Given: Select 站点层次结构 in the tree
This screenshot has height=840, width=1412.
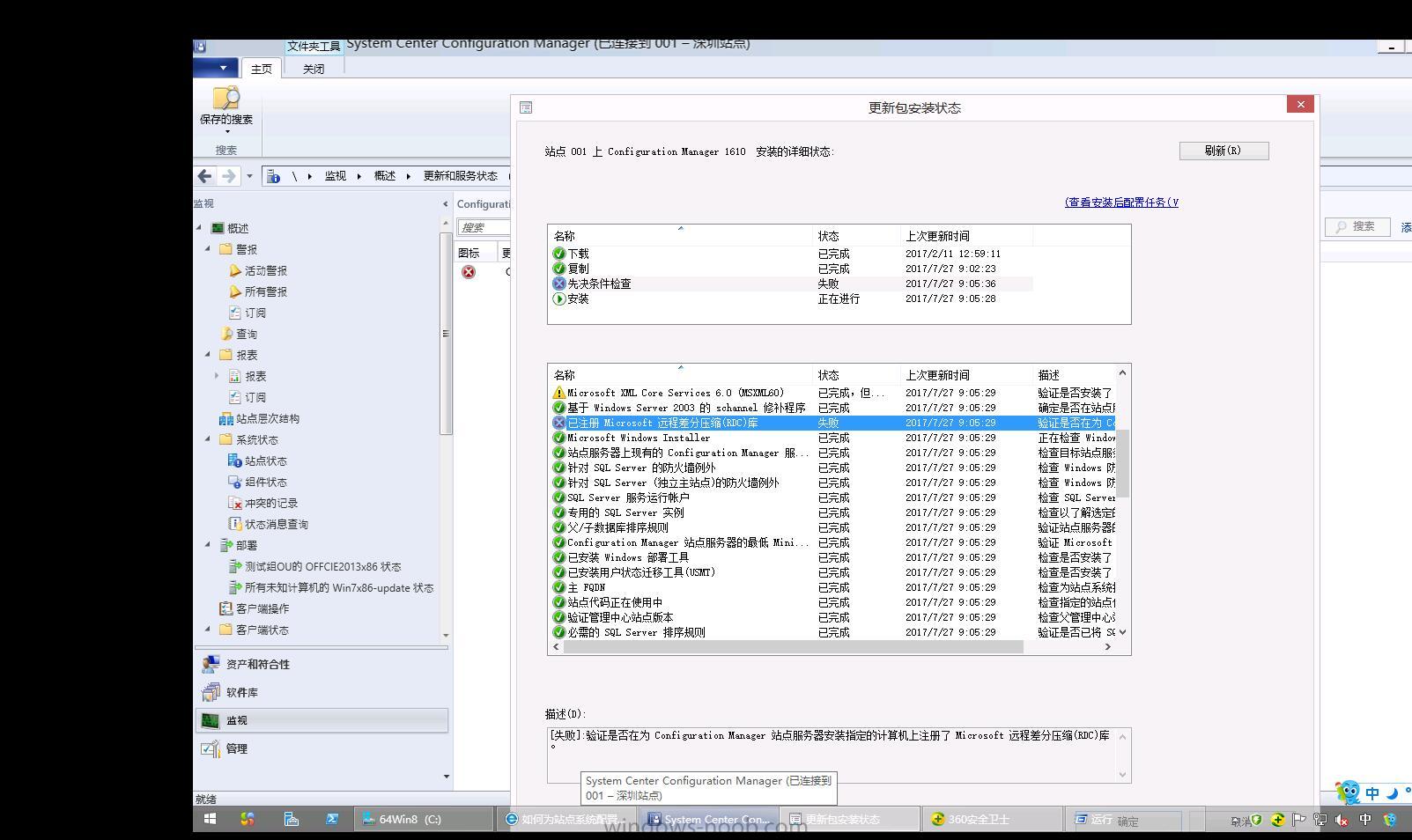Looking at the screenshot, I should [268, 418].
